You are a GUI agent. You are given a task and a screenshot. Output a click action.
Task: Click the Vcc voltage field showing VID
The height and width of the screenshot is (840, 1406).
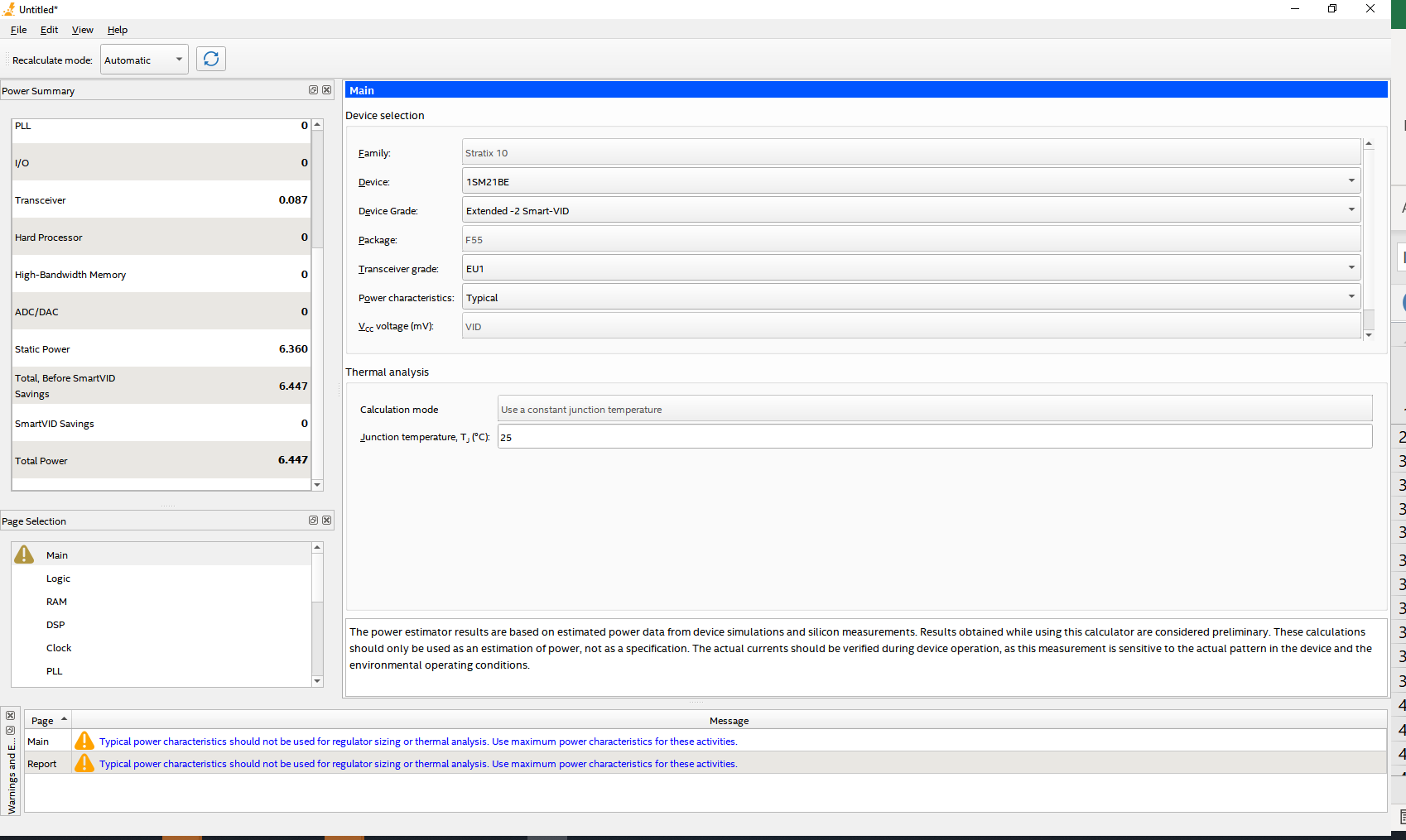pos(912,326)
